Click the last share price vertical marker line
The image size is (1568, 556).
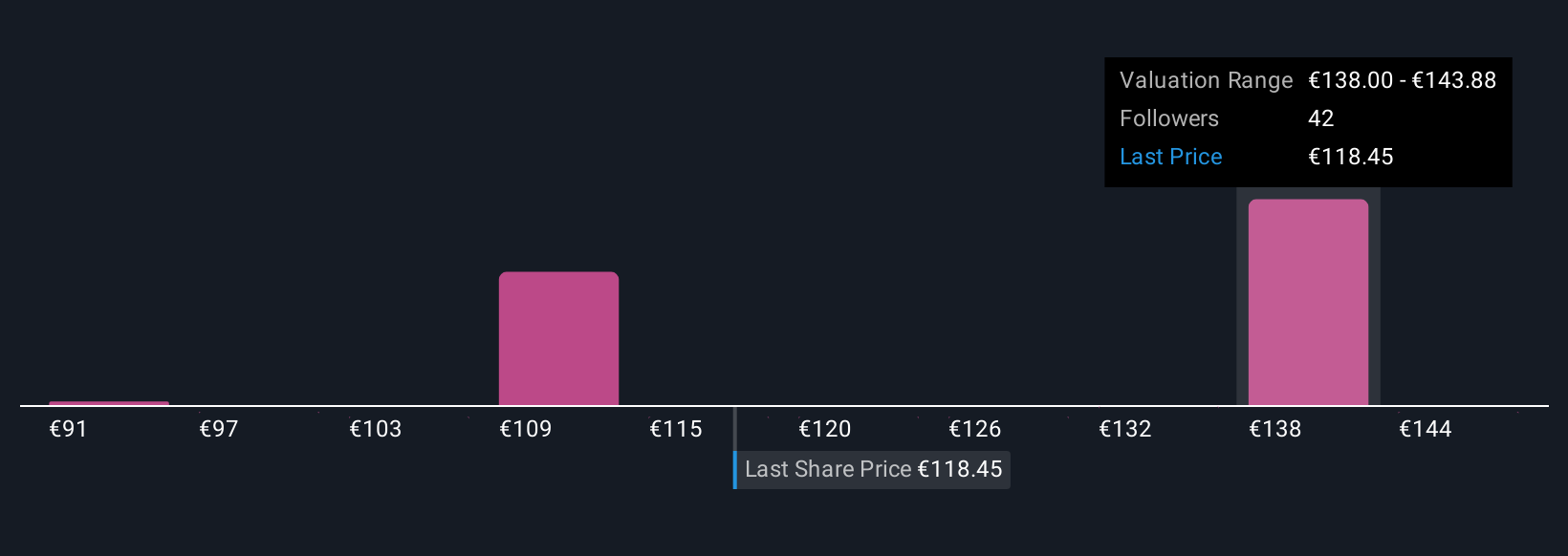click(x=734, y=428)
